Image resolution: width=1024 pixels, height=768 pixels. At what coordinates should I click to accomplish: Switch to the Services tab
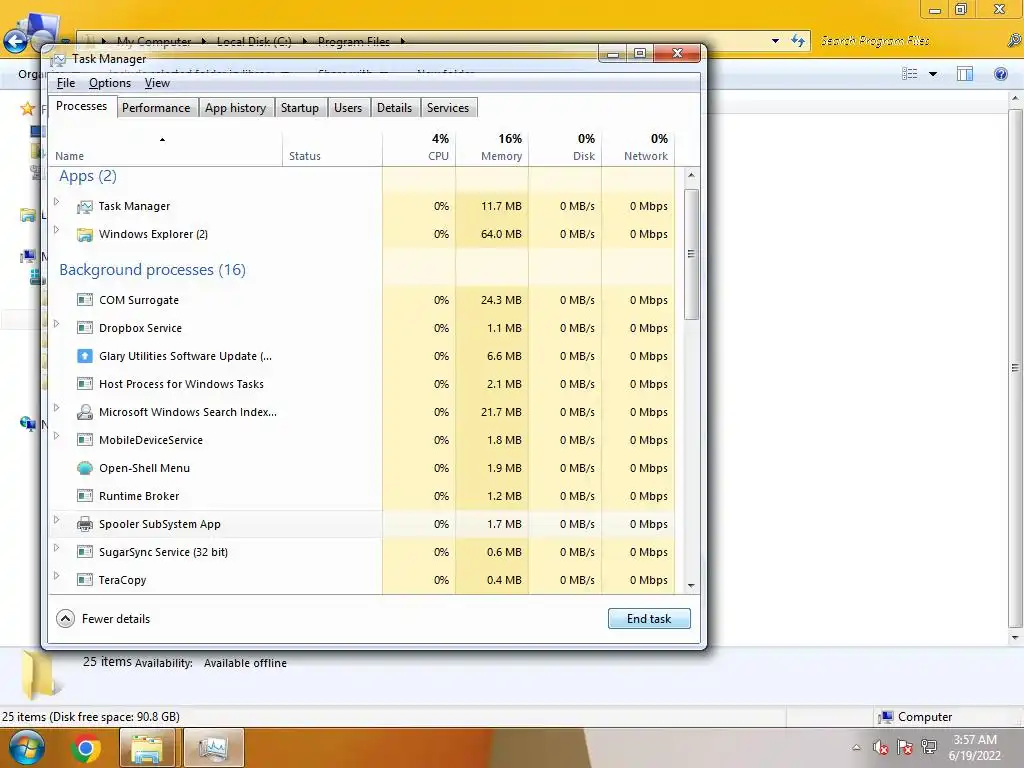click(448, 108)
